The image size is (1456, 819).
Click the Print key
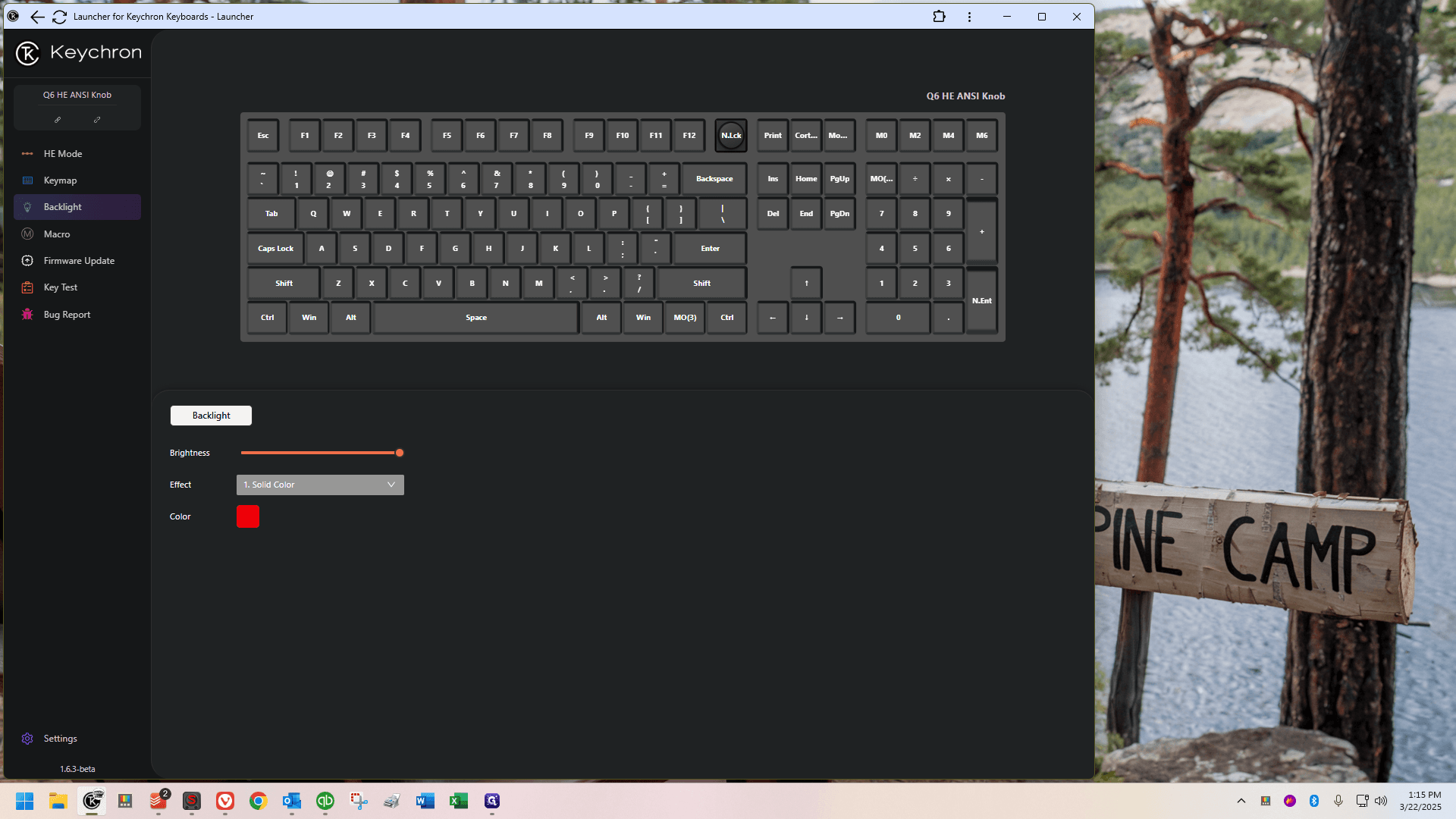773,136
